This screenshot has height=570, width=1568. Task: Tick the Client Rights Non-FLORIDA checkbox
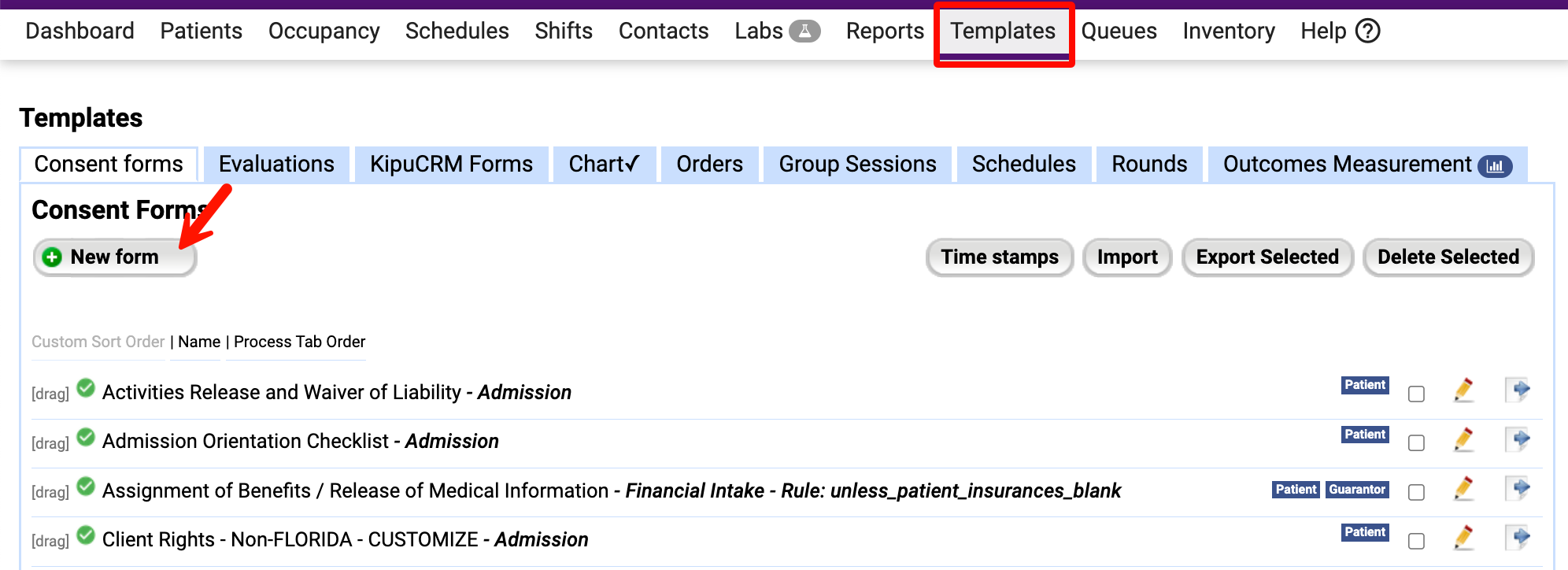tap(1416, 541)
